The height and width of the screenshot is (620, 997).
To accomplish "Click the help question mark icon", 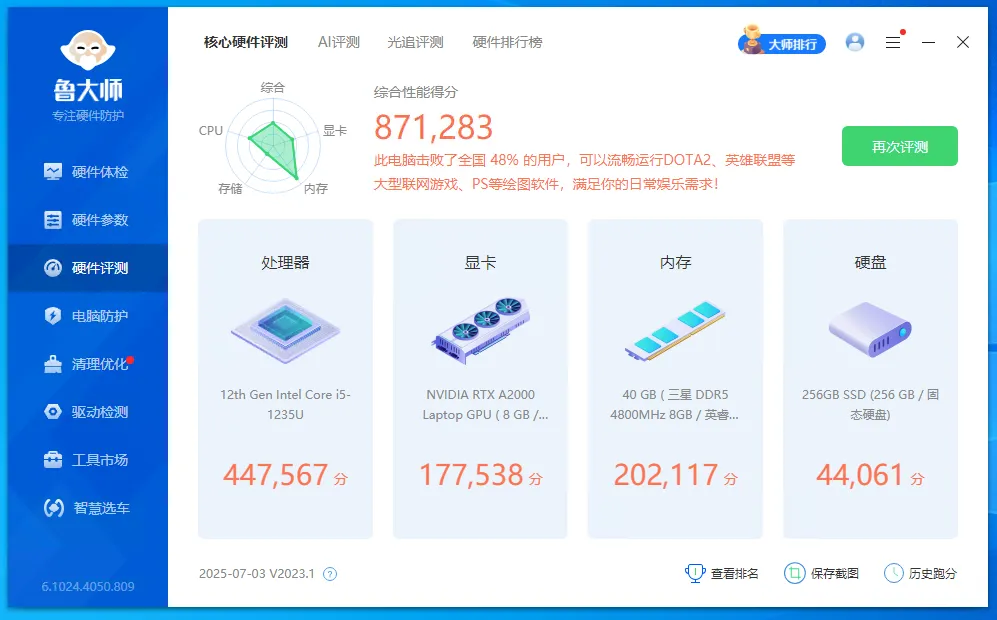I will point(330,574).
